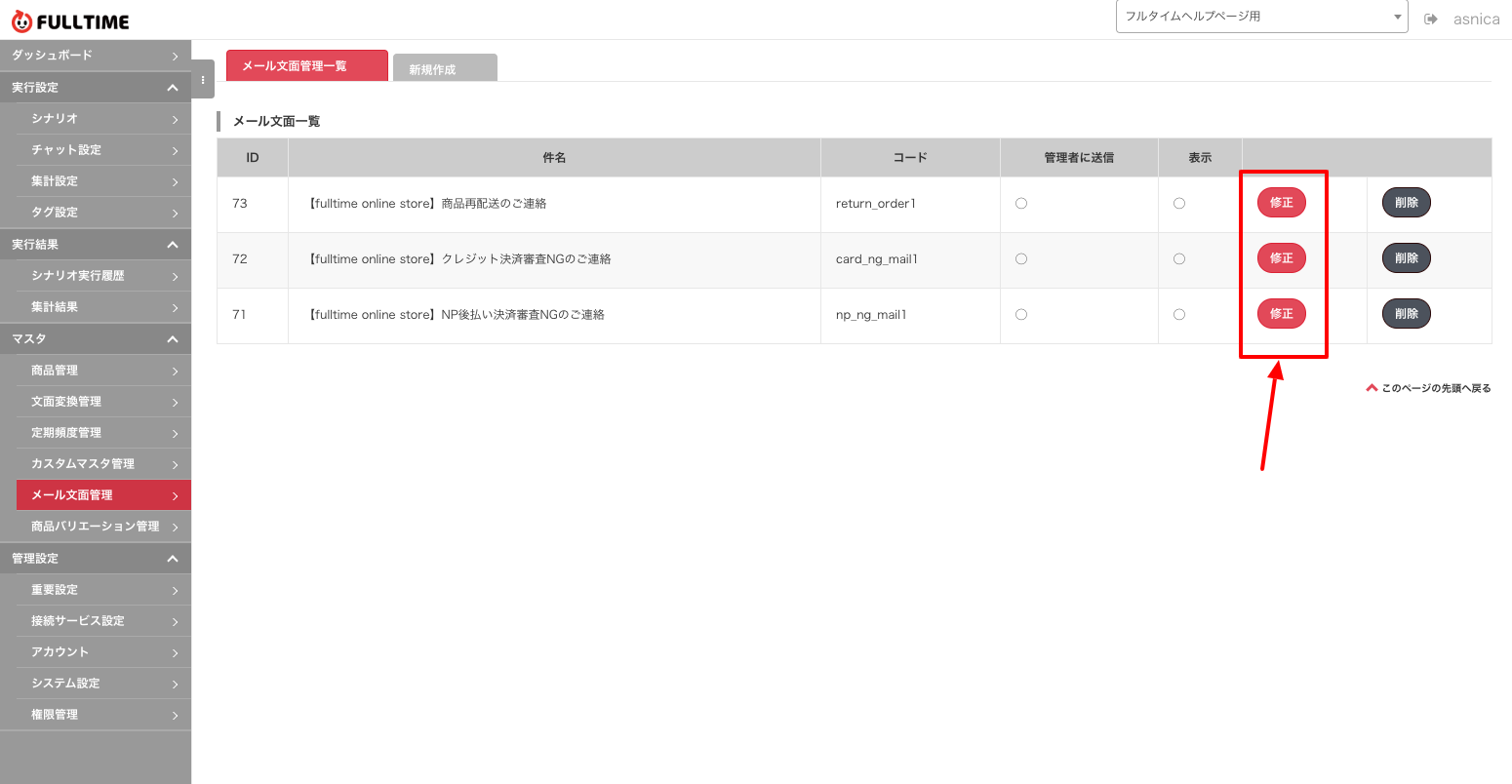Switch to the 新規作成 tab
The image size is (1512, 784).
coord(445,68)
